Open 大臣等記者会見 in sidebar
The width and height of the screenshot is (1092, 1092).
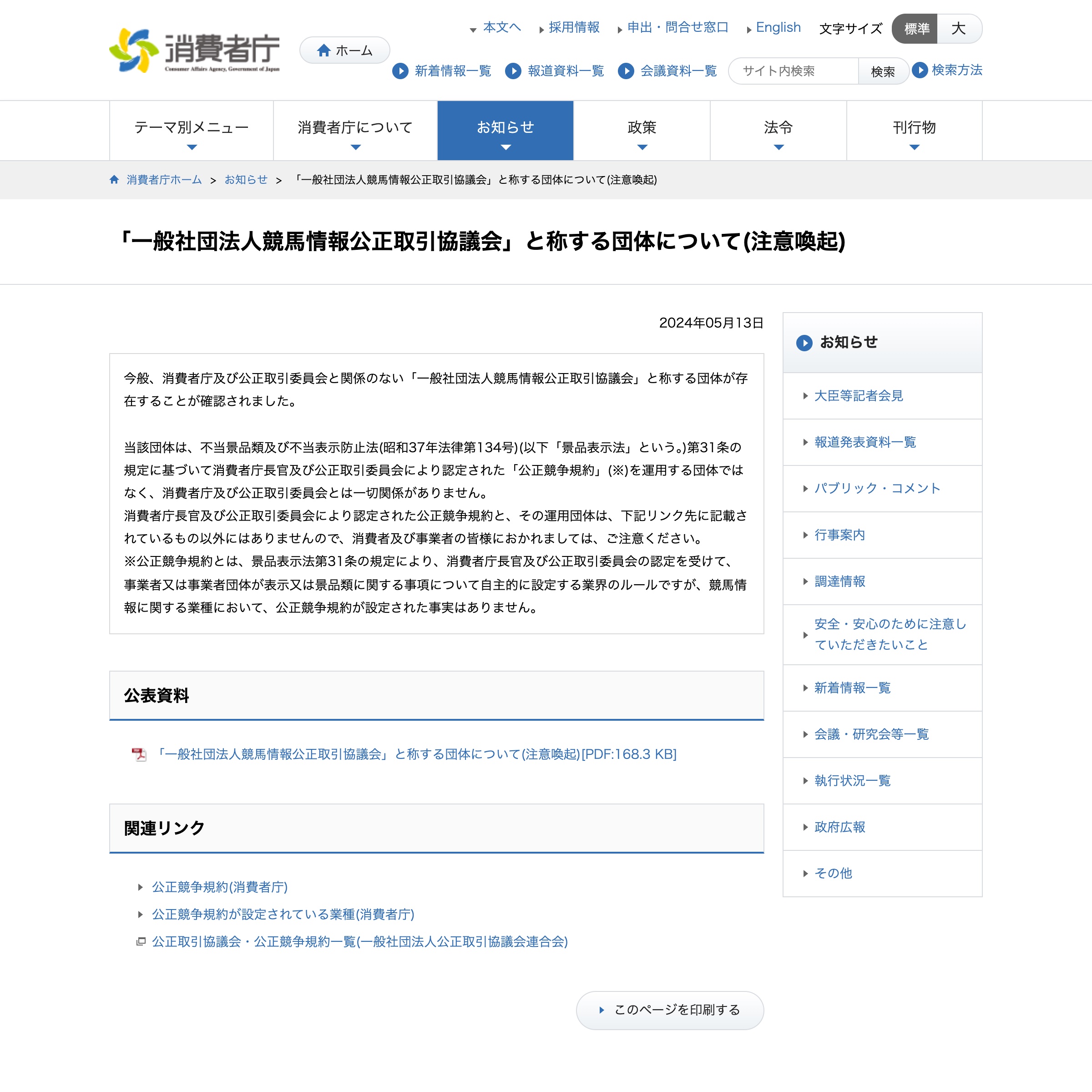point(882,396)
